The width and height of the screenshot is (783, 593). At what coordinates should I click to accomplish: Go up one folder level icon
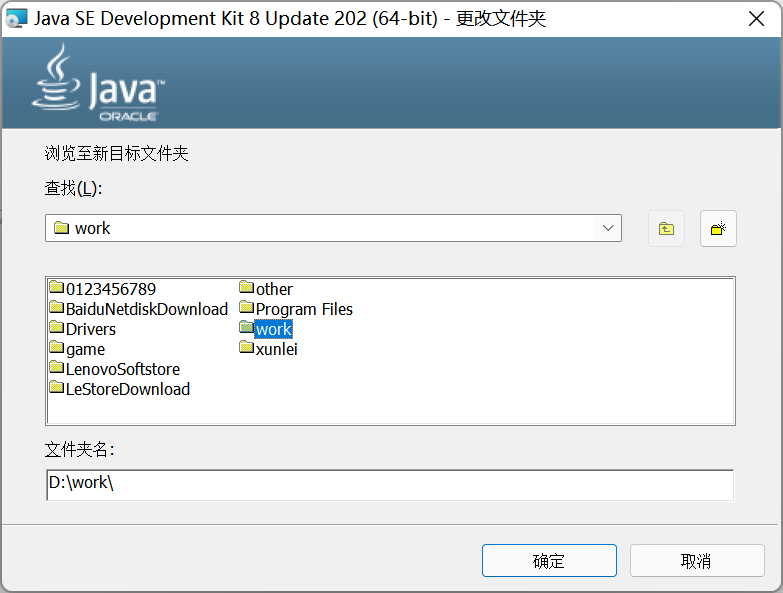click(x=666, y=229)
